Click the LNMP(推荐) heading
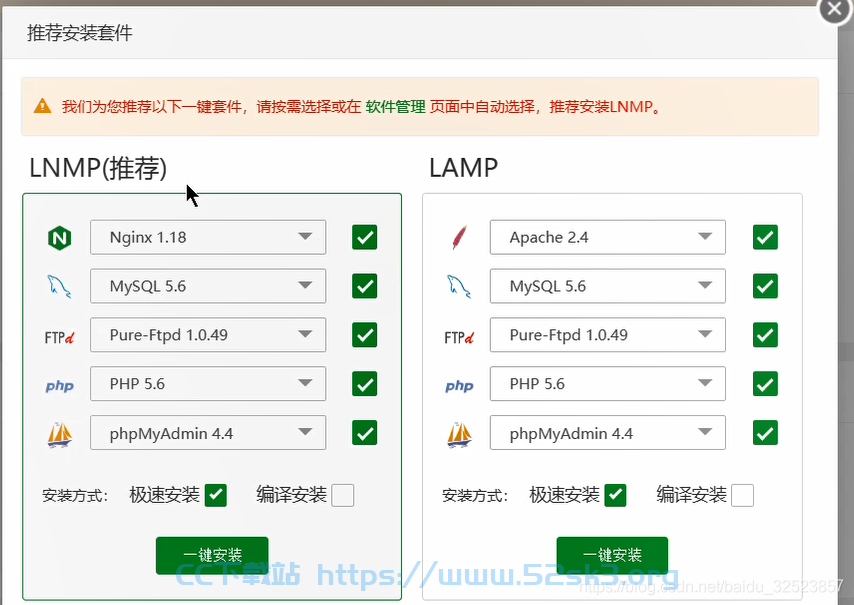This screenshot has width=854, height=605. (98, 168)
